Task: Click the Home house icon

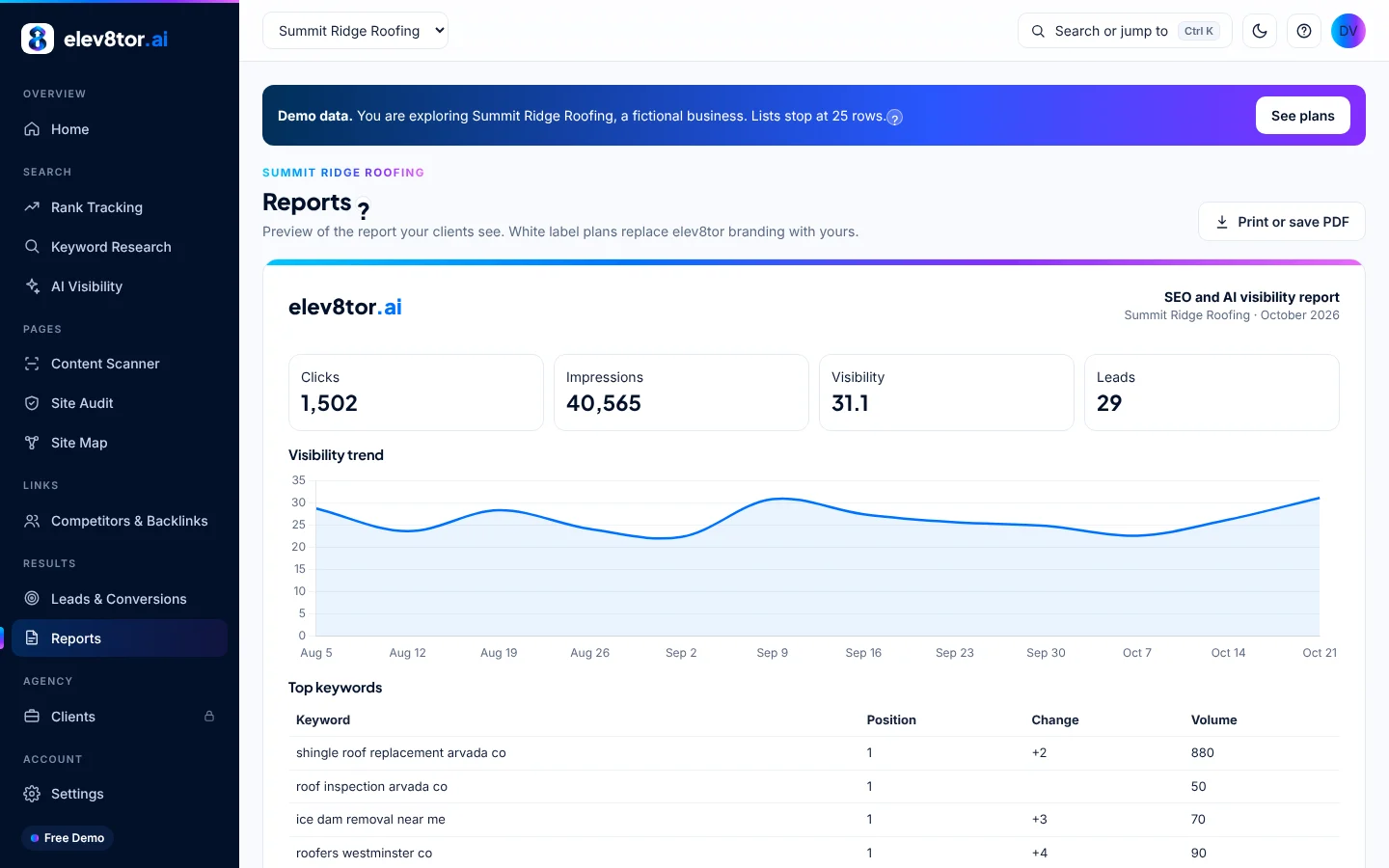Action: [32, 129]
